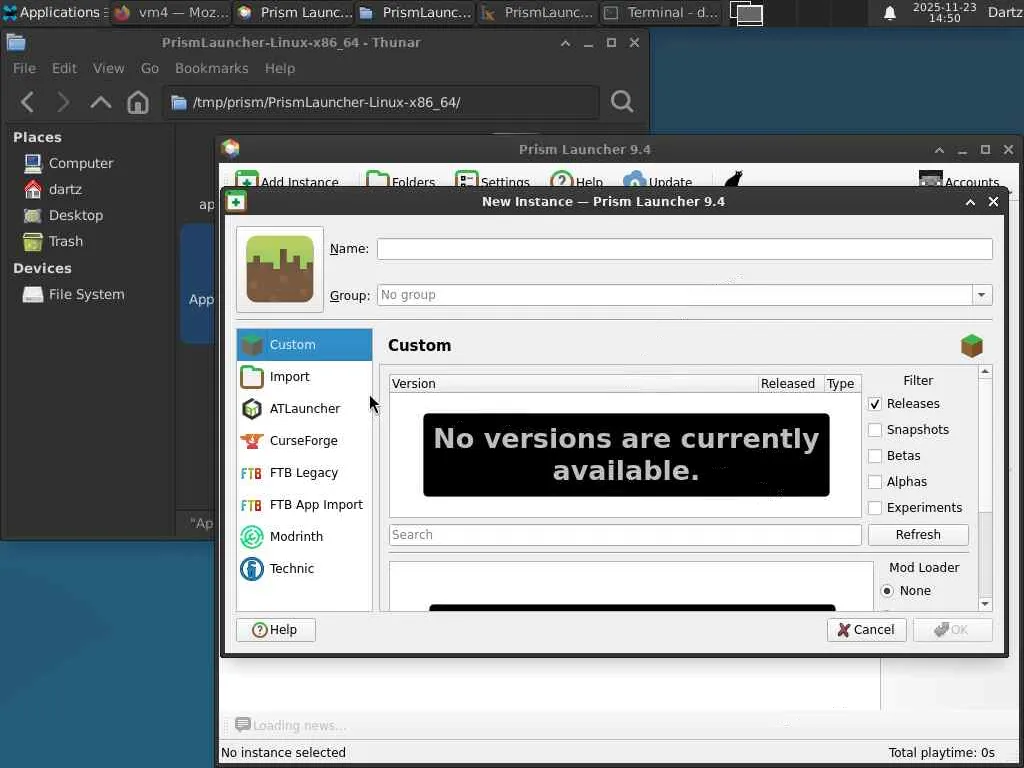Select FTB App Import source
Image resolution: width=1024 pixels, height=768 pixels.
click(304, 505)
